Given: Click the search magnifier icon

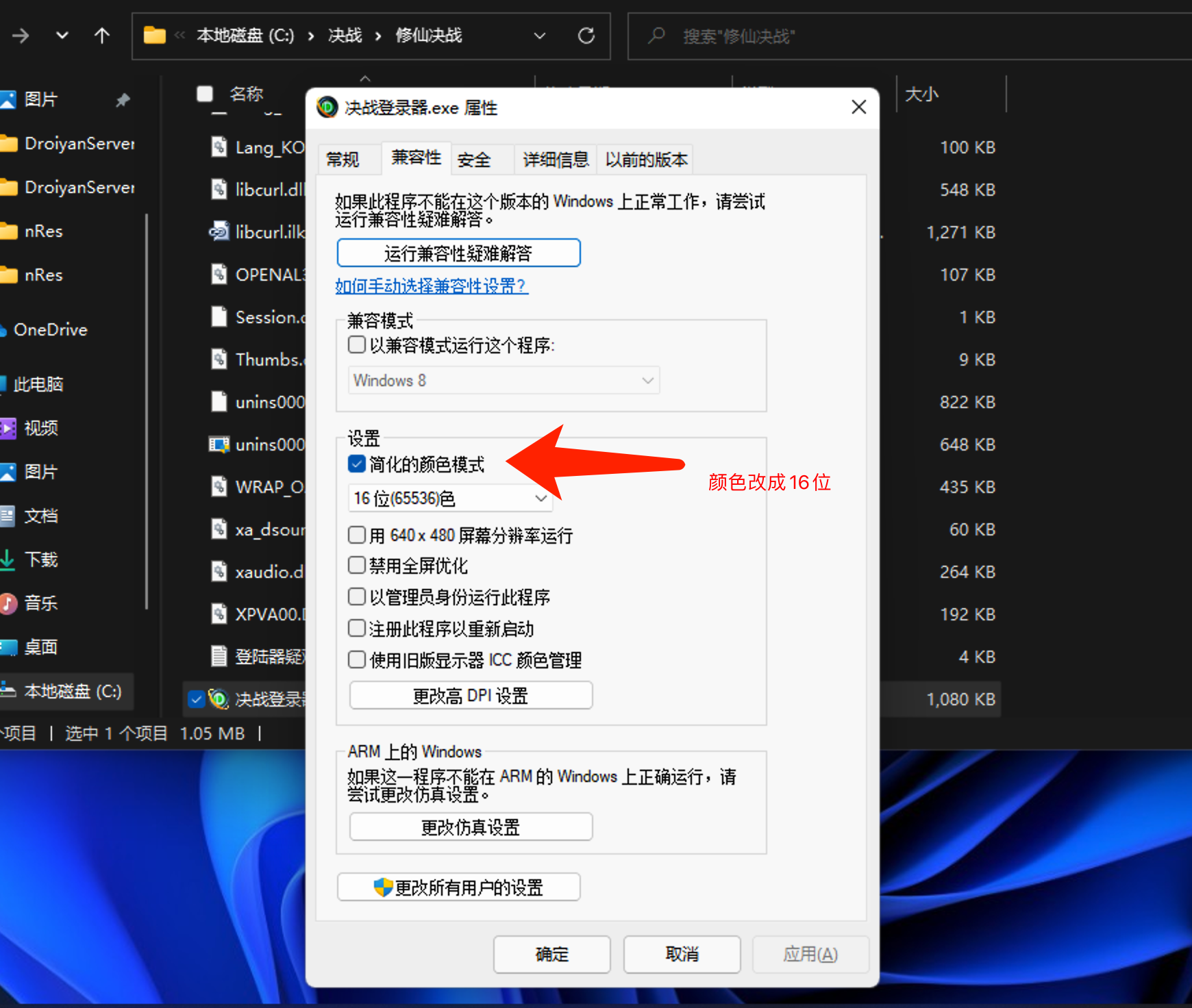Looking at the screenshot, I should (656, 36).
